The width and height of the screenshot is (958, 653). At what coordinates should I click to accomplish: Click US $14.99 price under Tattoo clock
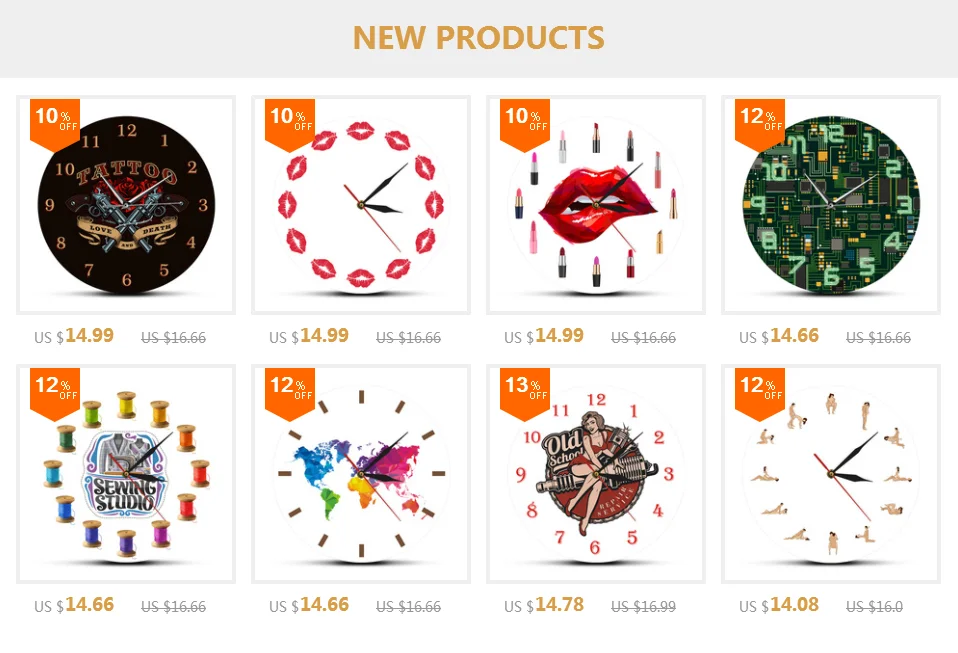(x=74, y=336)
